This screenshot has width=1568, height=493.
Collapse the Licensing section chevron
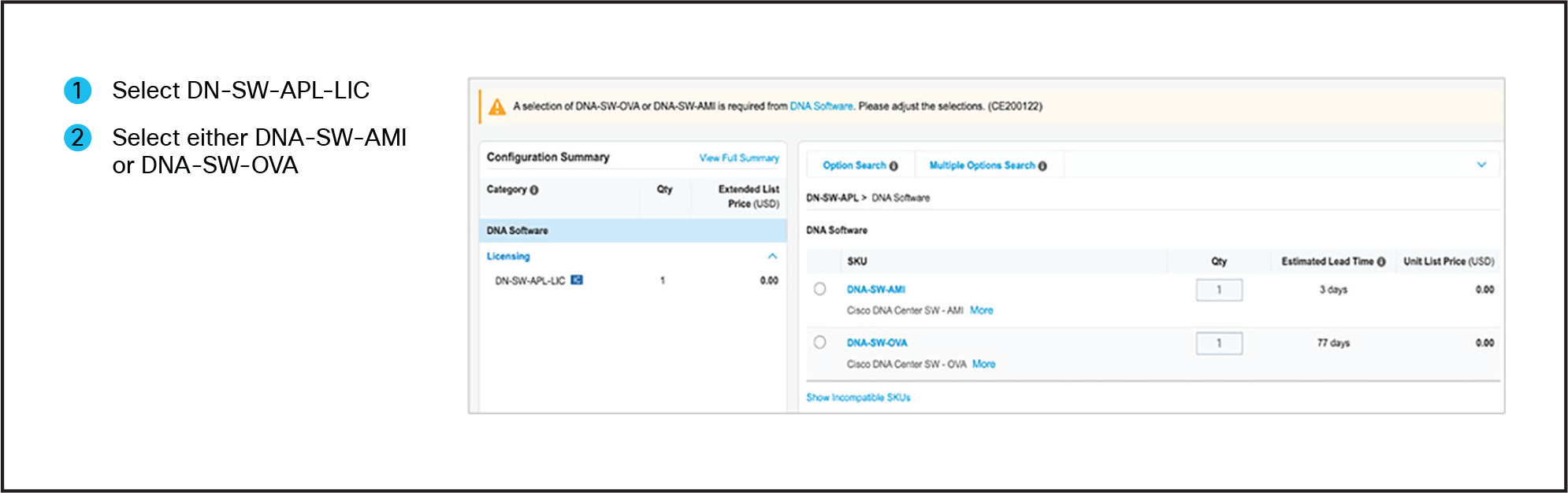tap(772, 256)
